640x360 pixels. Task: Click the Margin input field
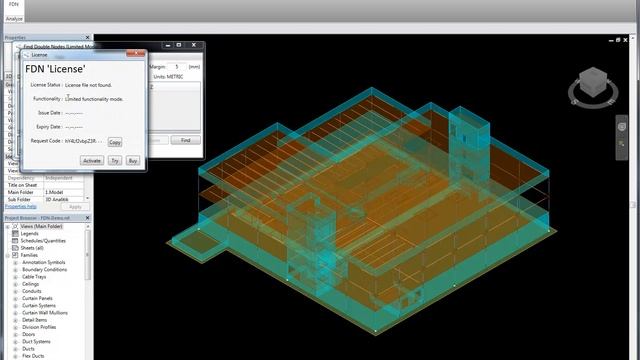point(177,67)
